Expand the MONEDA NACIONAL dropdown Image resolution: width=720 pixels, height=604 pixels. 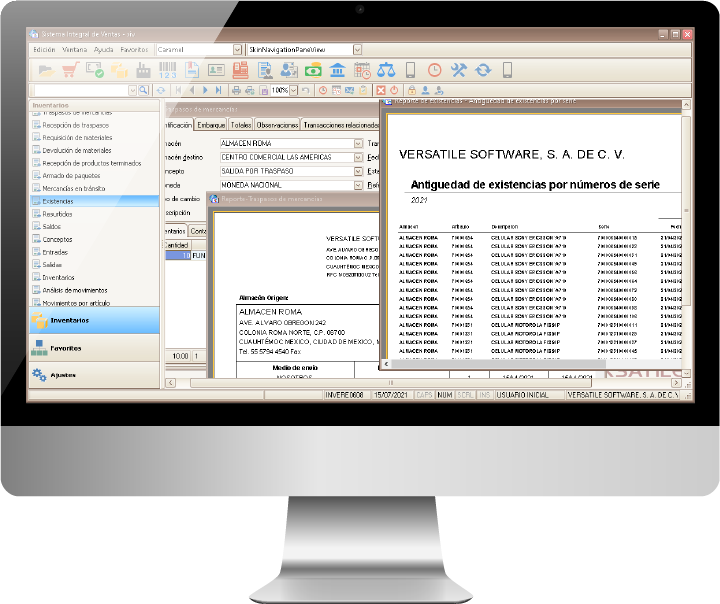(x=358, y=185)
